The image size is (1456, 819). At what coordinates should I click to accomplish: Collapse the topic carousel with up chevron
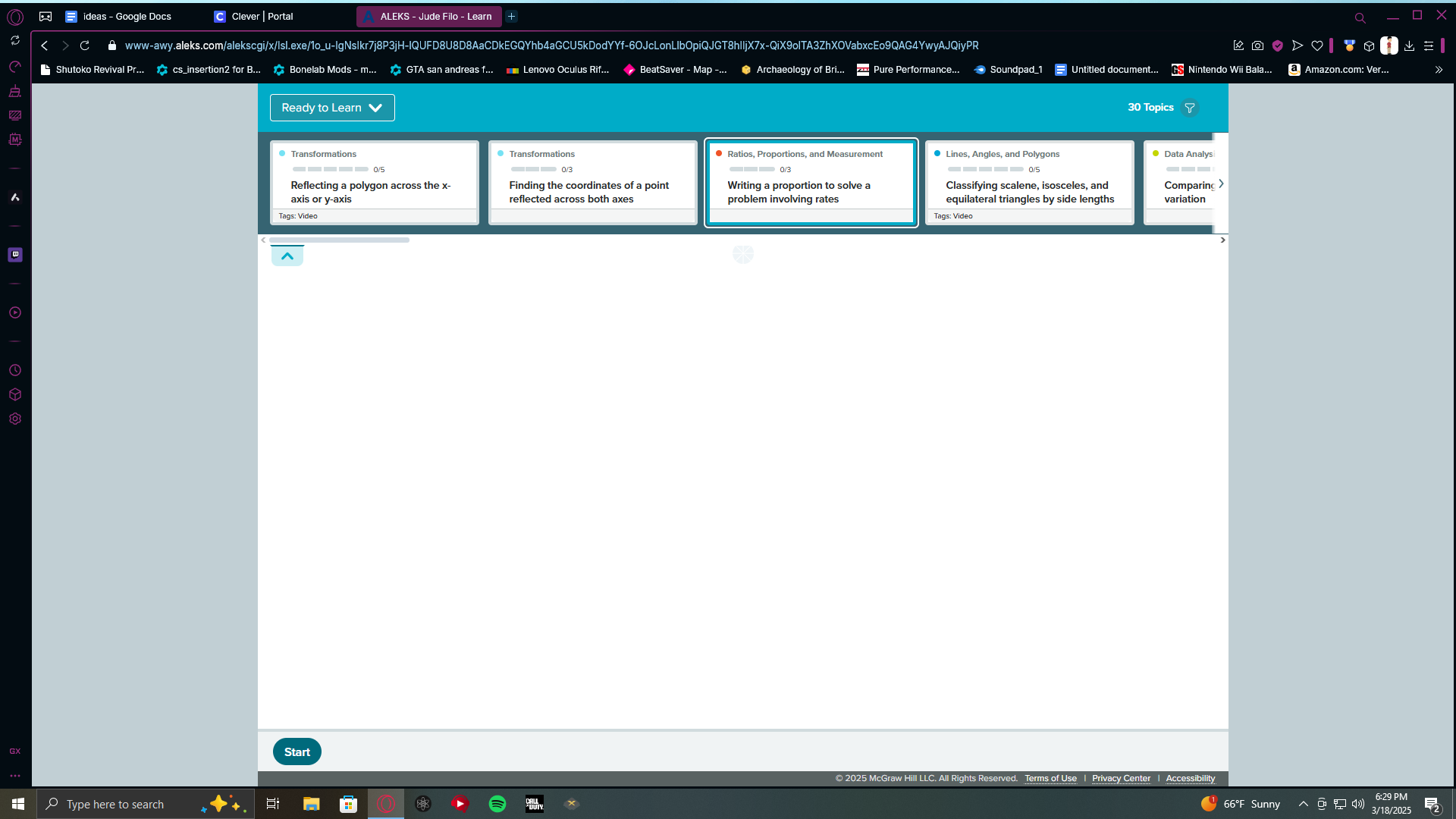(287, 256)
